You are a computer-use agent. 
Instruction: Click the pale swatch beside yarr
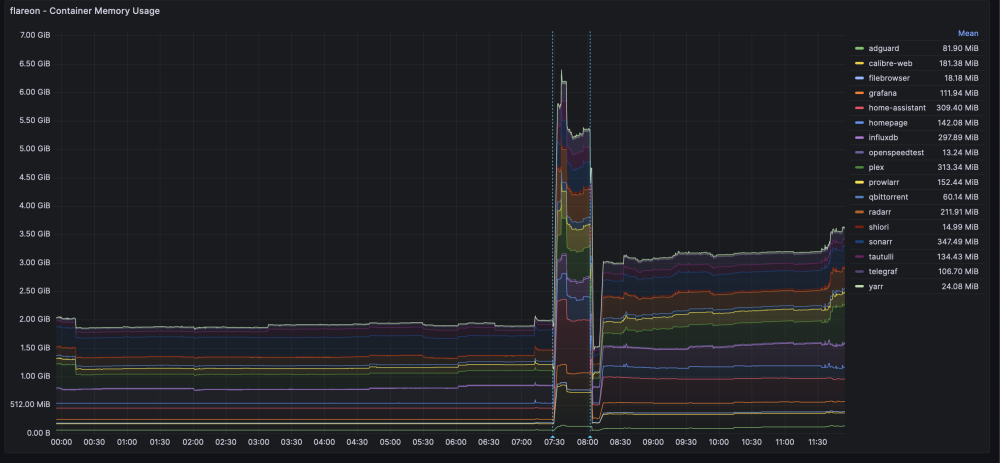(x=859, y=286)
